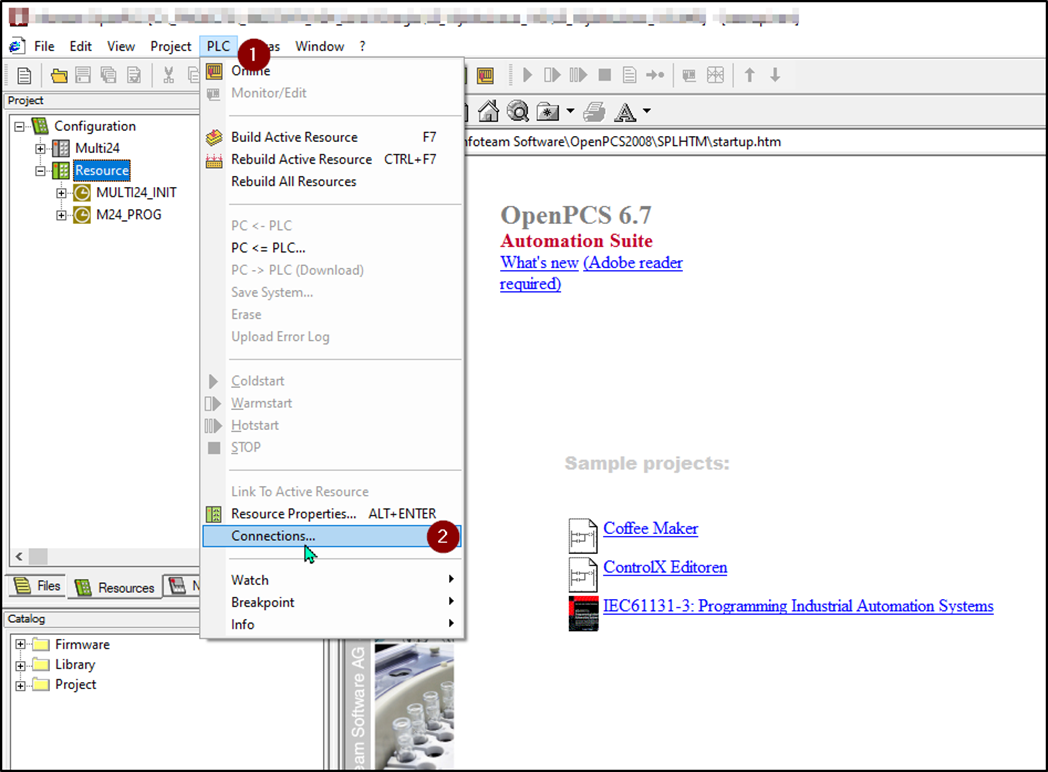Click the Search globe icon
This screenshot has width=1048, height=772.
coord(518,111)
